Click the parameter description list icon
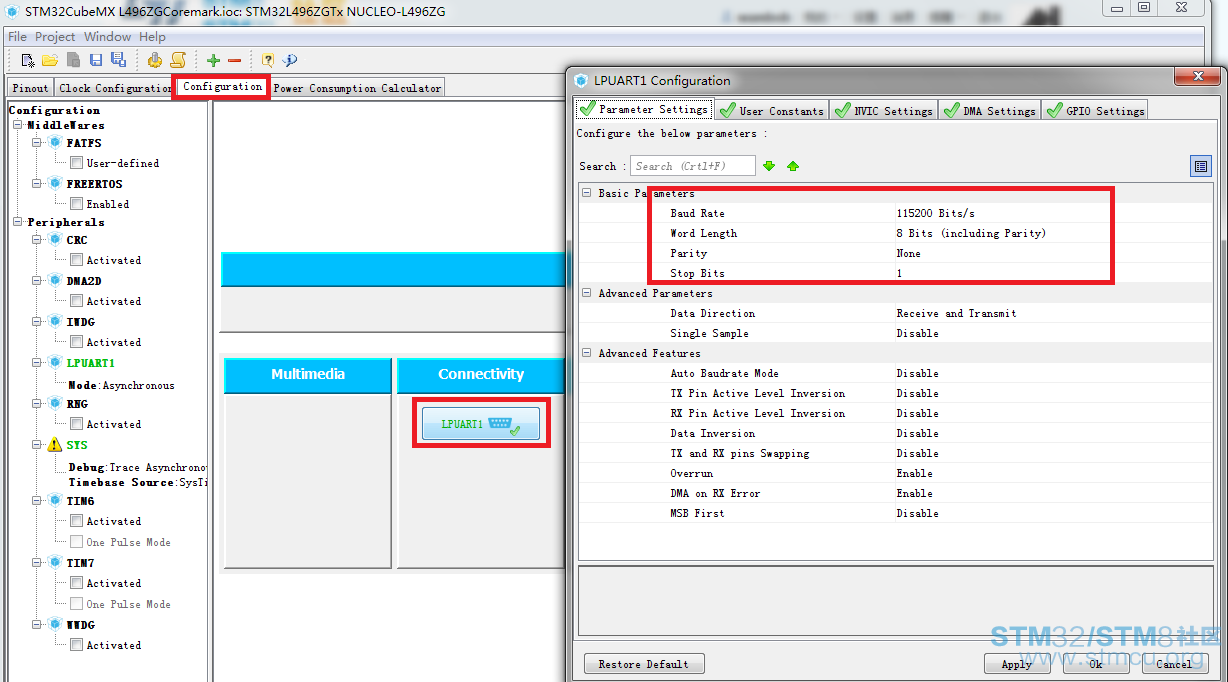Screen dimensions: 1228x682 1201,166
